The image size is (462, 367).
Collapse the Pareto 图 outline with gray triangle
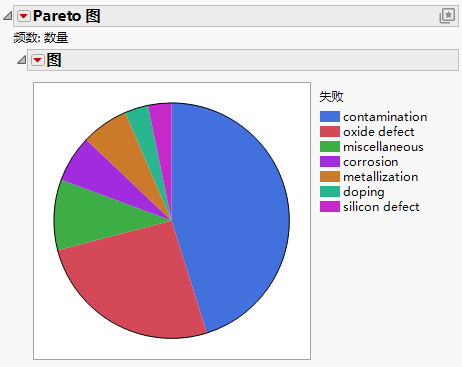[x=8, y=16]
